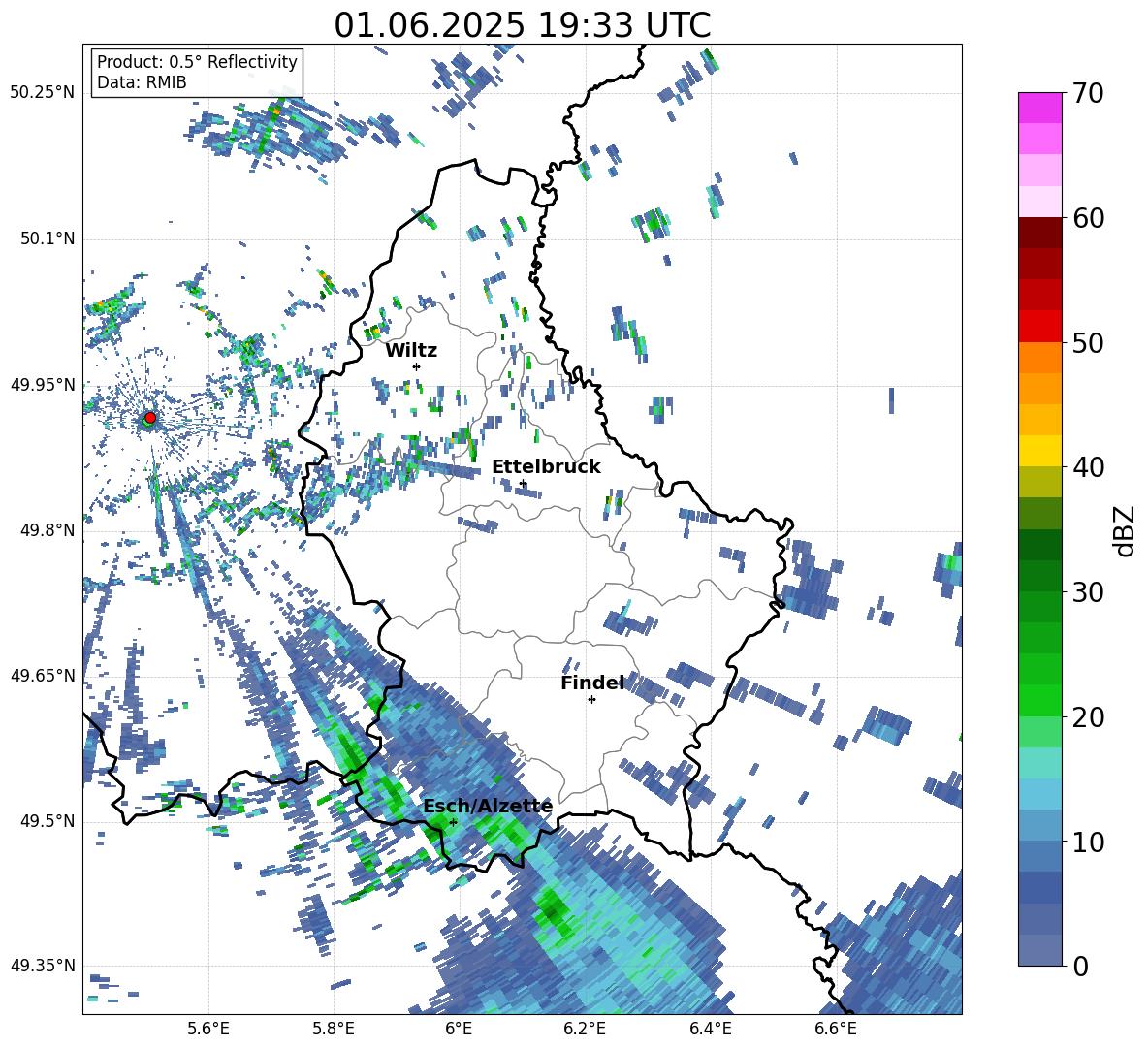This screenshot has width=1148, height=1048.
Task: Click the Product: 0.5° Reflectivity text
Action: click(197, 62)
